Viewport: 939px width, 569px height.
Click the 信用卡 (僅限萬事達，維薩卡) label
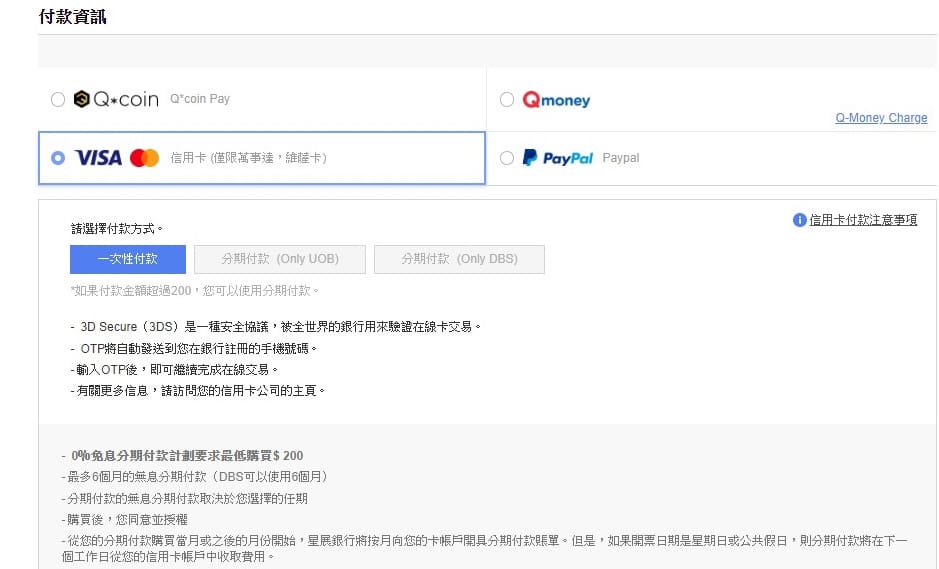click(x=248, y=158)
